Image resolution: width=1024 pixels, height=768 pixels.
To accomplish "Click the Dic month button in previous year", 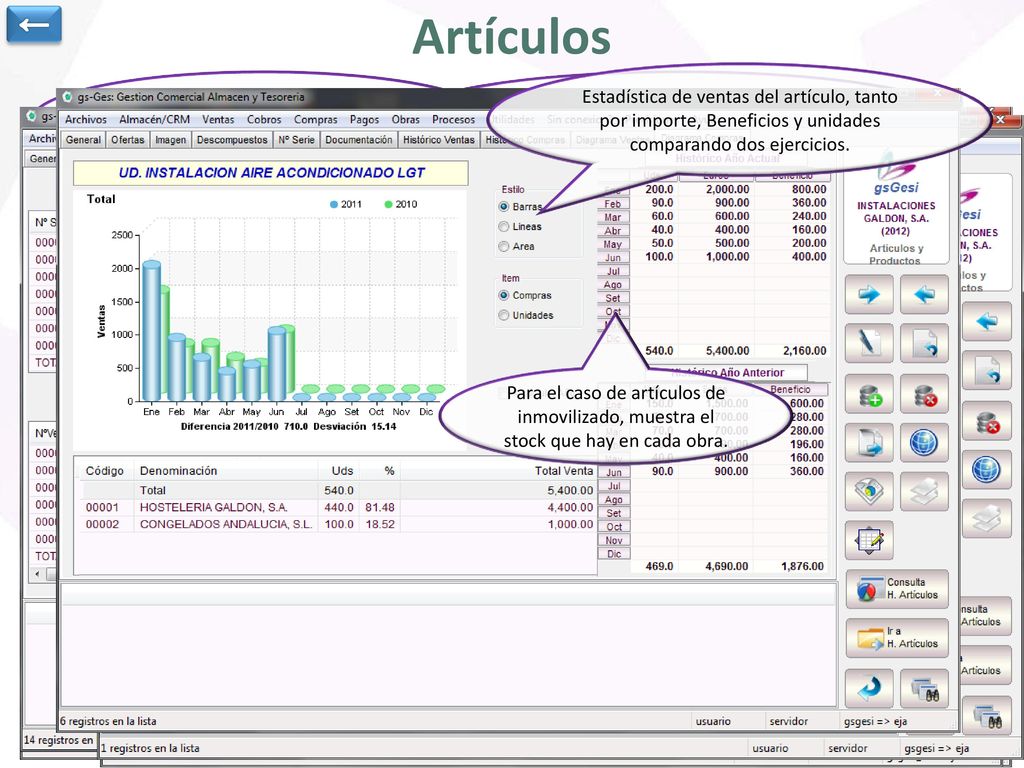I will 614,554.
